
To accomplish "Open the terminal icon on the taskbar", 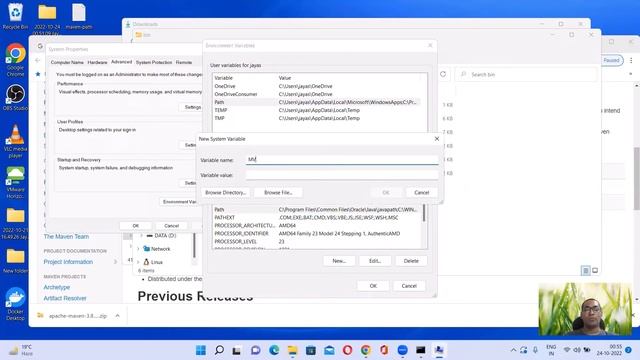I will [x=420, y=350].
